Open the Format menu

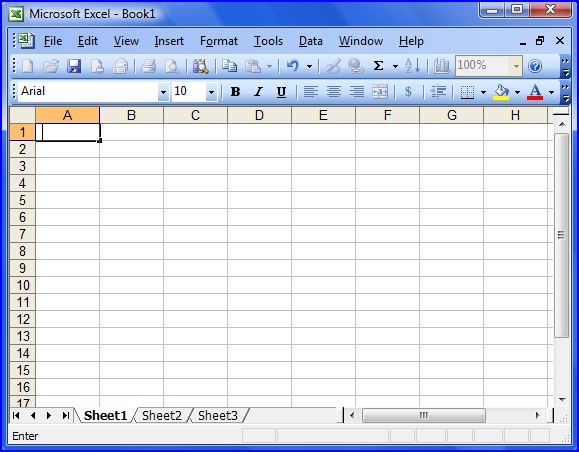point(219,41)
